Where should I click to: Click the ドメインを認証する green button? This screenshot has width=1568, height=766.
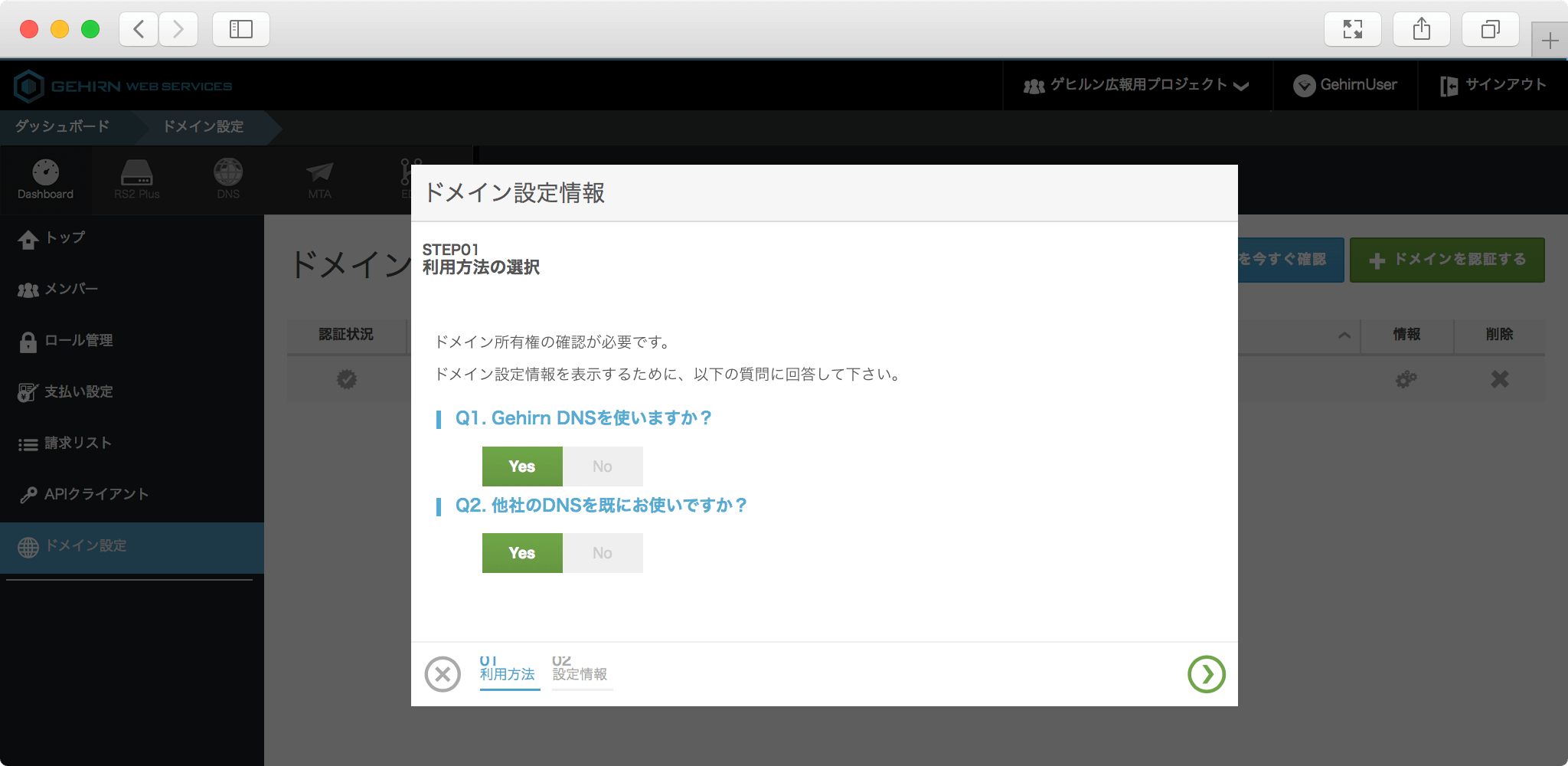tap(1447, 260)
